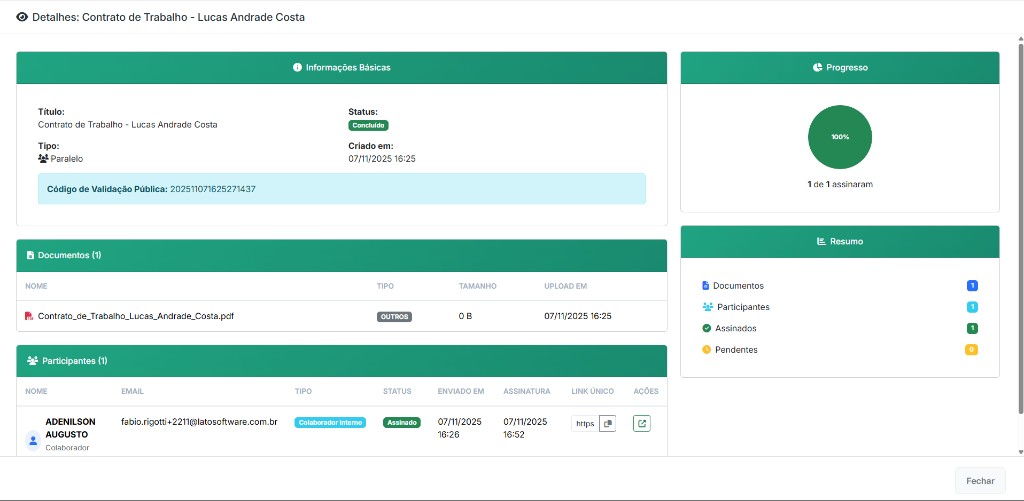The width and height of the screenshot is (1024, 501).
Task: Click the 100% progress circle
Action: pyautogui.click(x=840, y=137)
